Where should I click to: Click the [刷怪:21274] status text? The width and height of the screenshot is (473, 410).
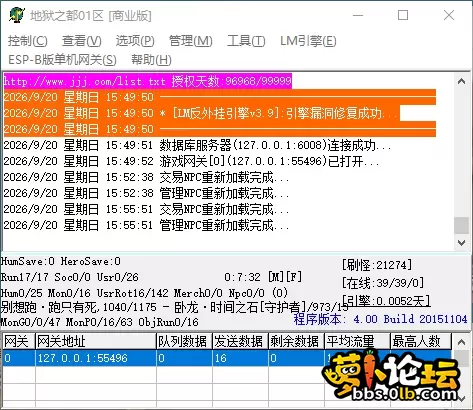[x=377, y=265]
